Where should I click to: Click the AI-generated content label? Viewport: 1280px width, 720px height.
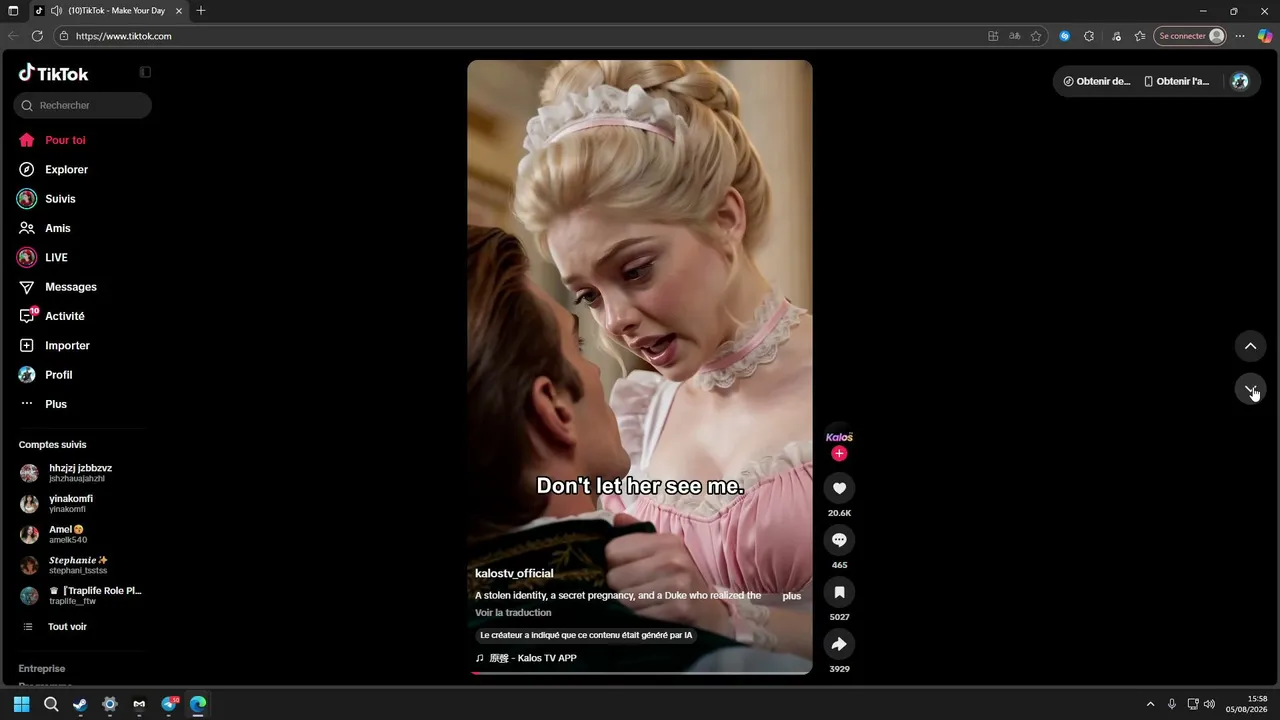[586, 635]
